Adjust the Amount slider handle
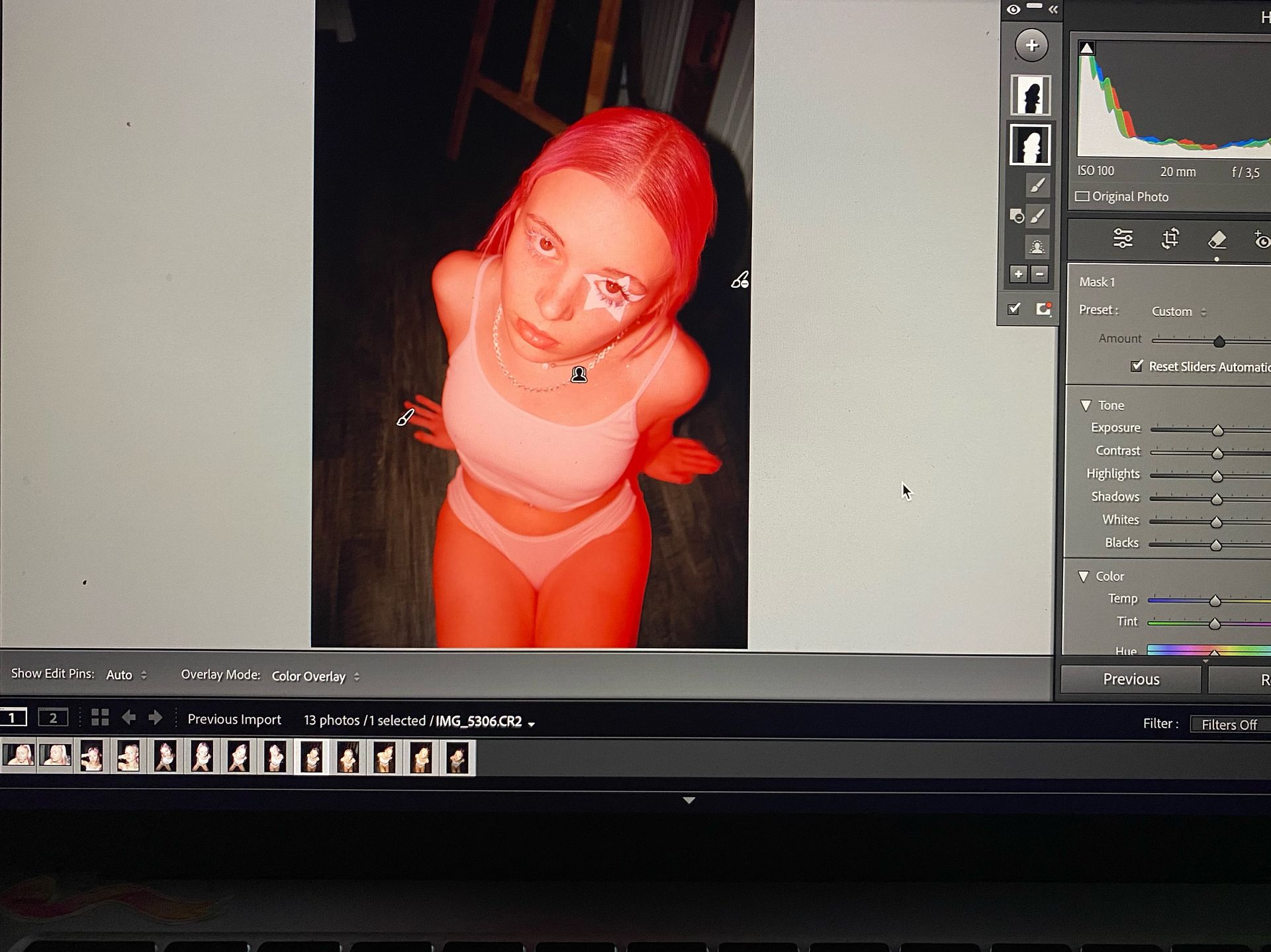Screen dimensions: 1271x952 pos(1219,342)
